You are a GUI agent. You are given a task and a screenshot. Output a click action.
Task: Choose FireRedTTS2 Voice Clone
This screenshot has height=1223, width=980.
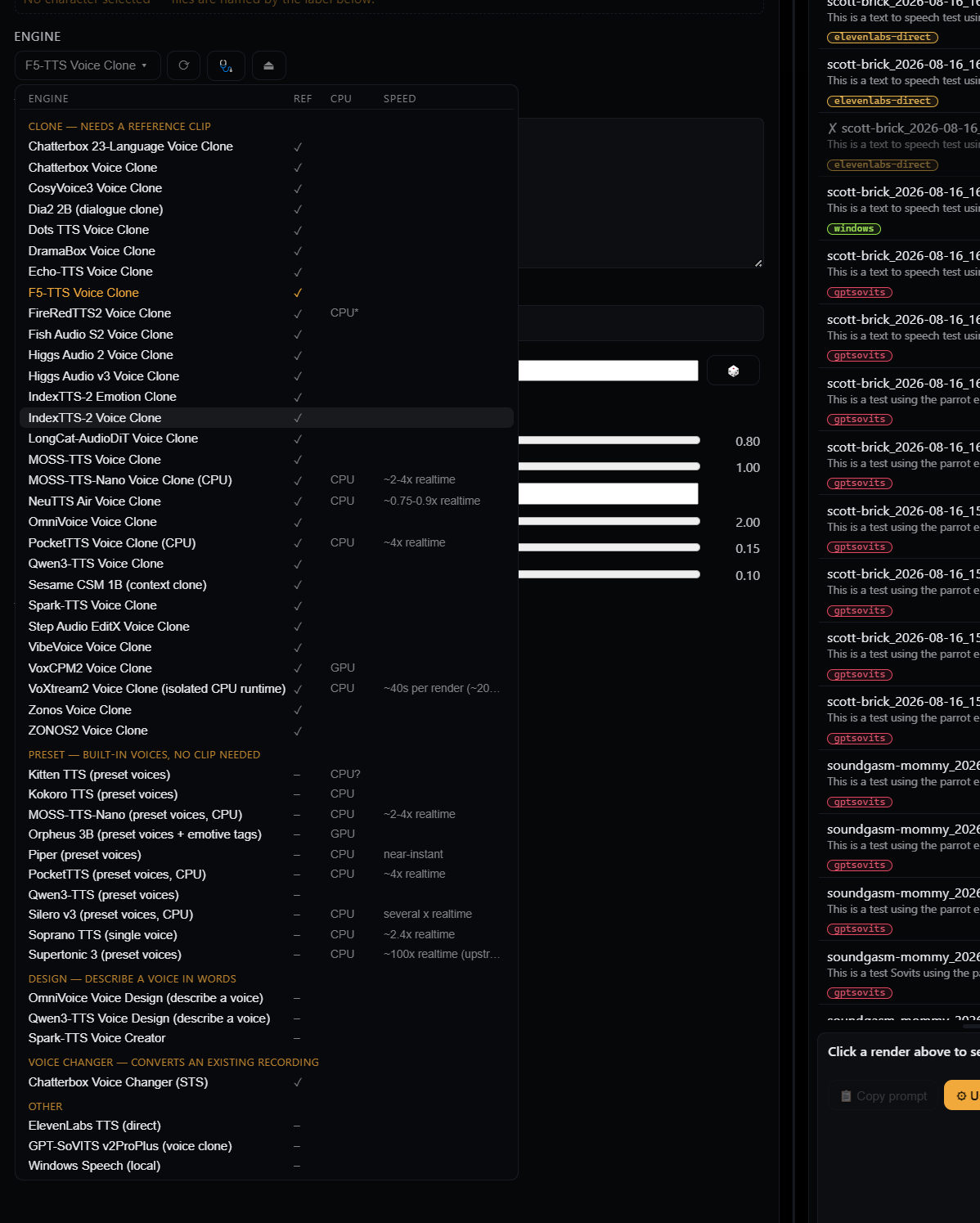(x=267, y=313)
